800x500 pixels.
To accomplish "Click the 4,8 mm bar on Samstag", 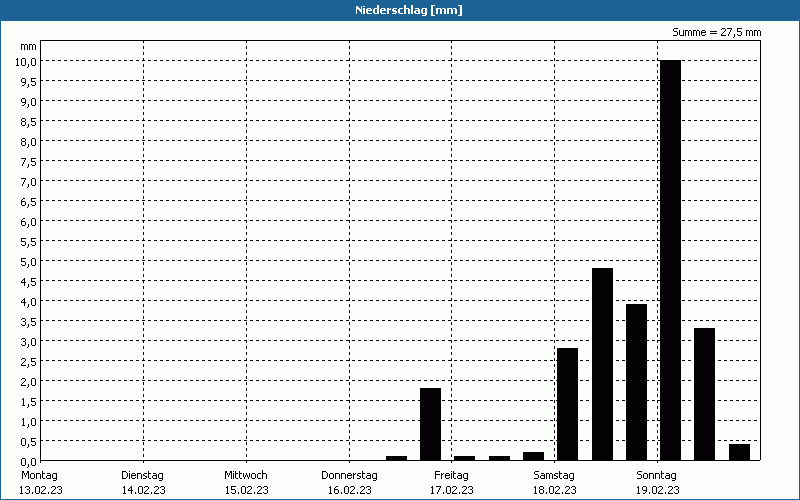I will [603, 364].
